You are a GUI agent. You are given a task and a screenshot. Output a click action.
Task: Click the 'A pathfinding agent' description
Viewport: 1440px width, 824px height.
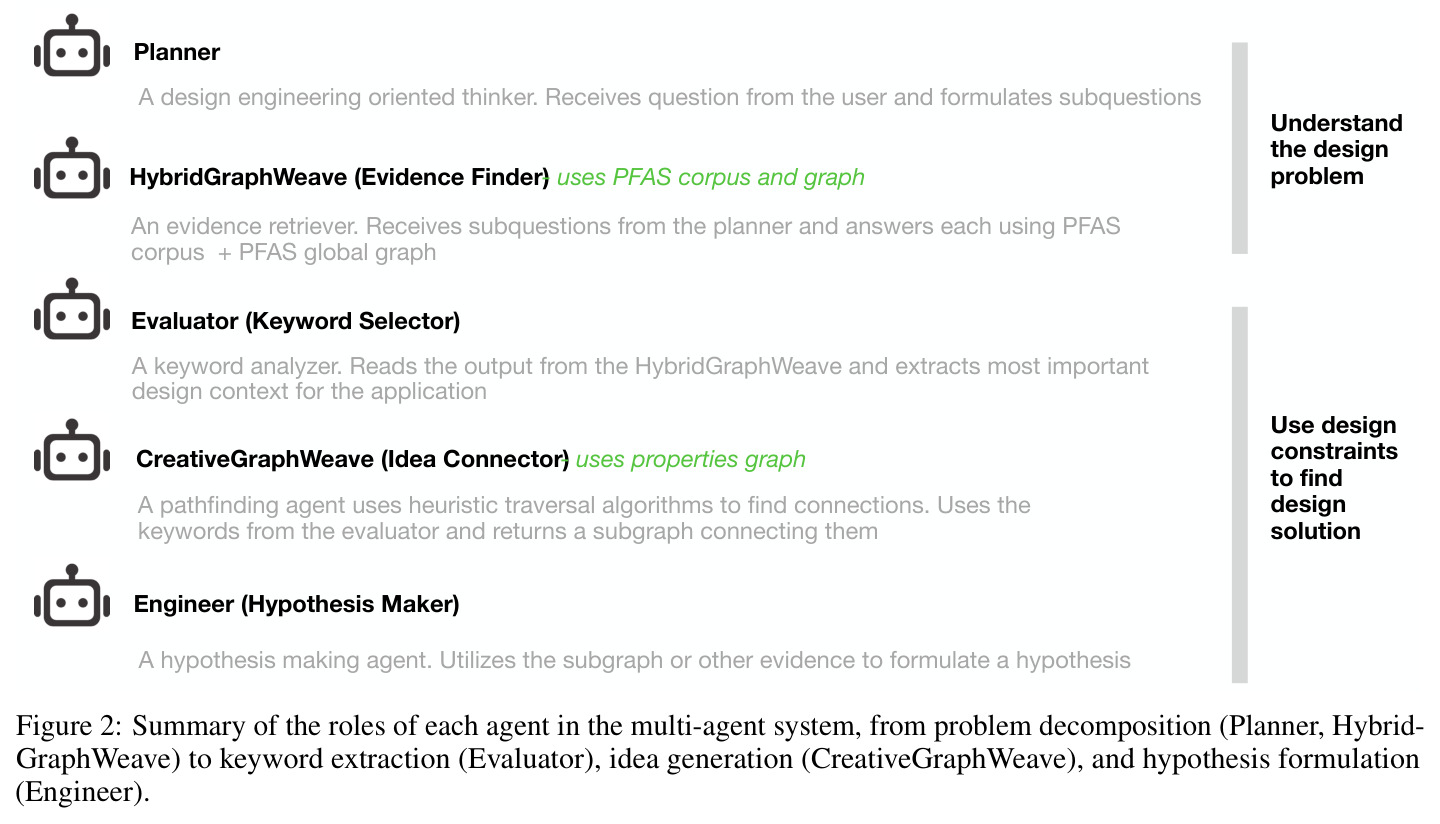[584, 518]
